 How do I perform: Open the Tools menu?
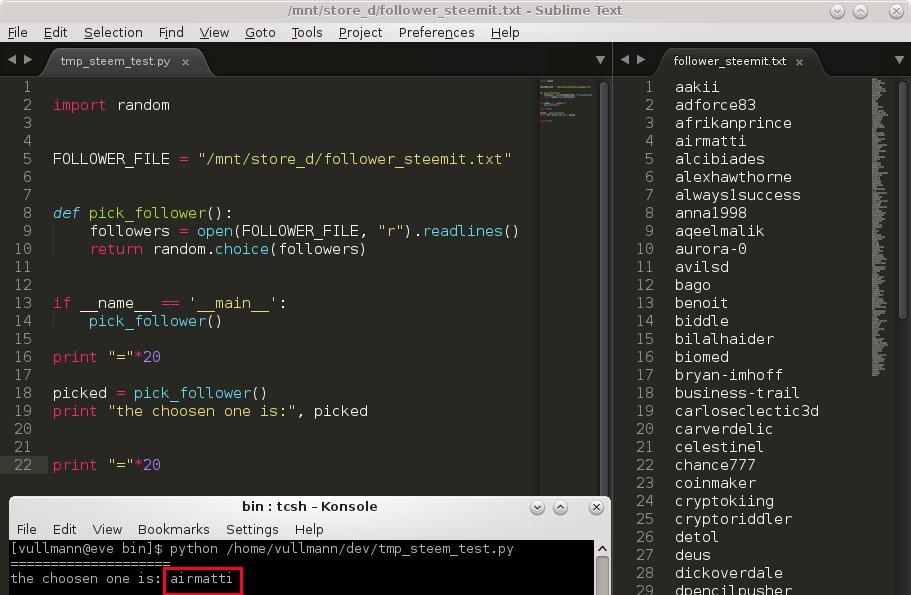307,33
